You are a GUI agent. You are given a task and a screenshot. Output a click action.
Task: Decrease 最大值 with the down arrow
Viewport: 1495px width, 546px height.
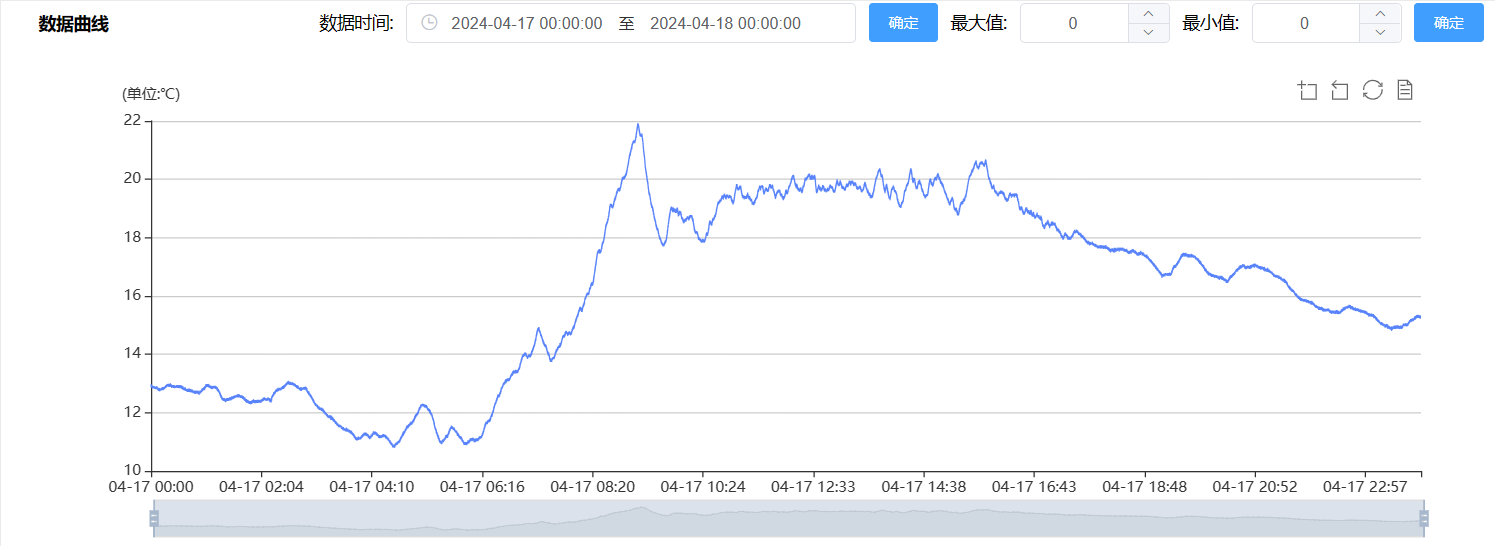coord(1148,33)
